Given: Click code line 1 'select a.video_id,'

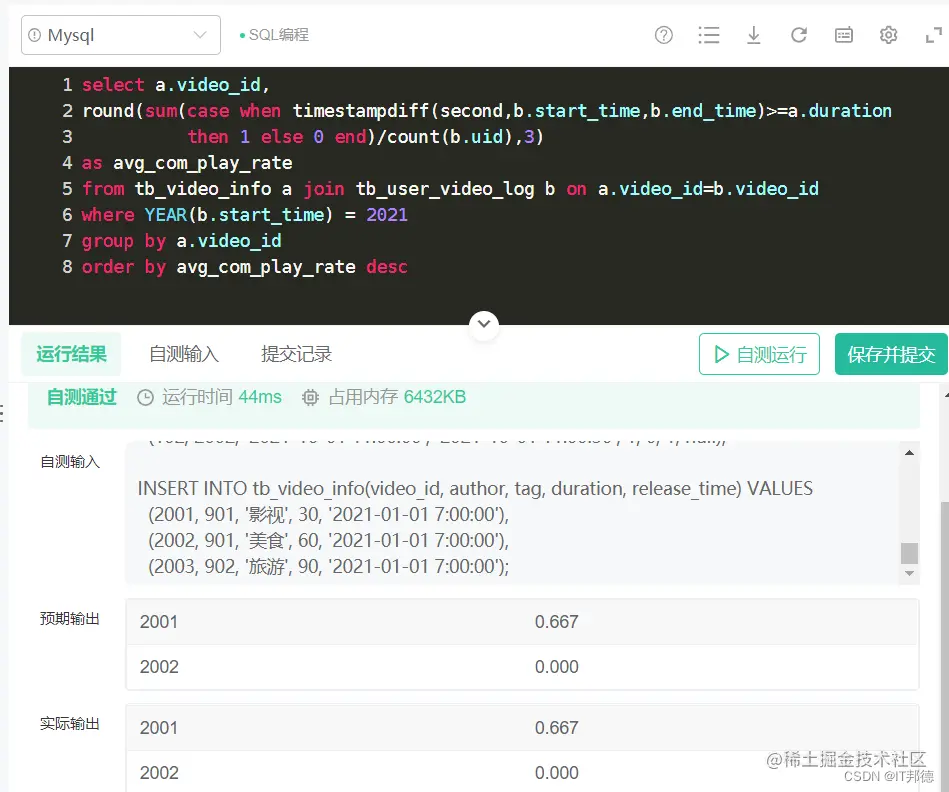Looking at the screenshot, I should [176, 85].
